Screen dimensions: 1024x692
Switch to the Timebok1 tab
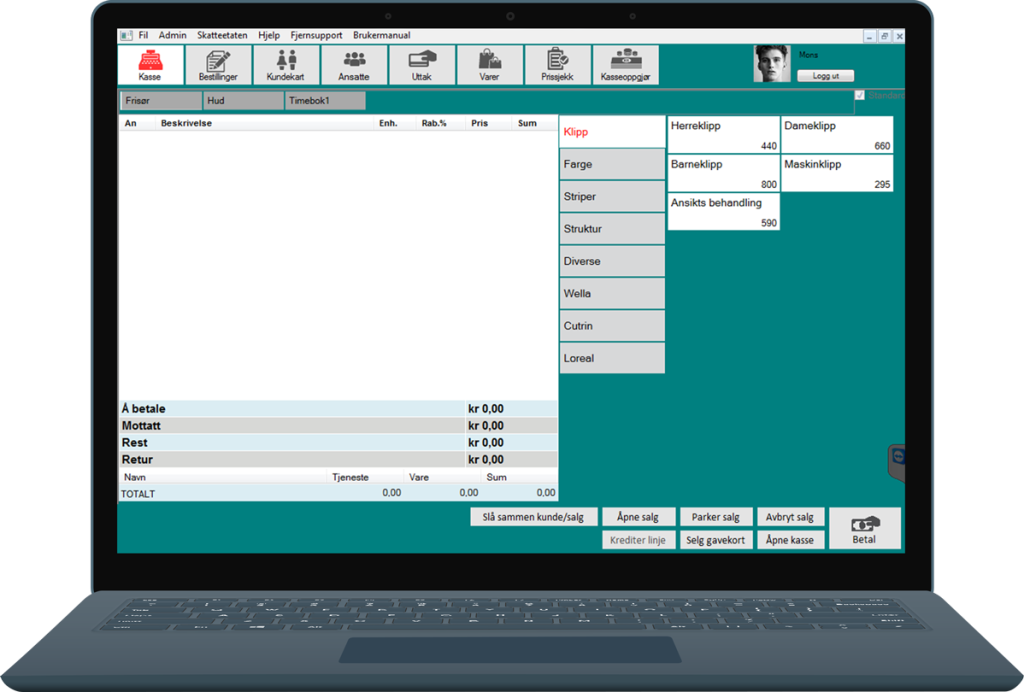pyautogui.click(x=325, y=101)
